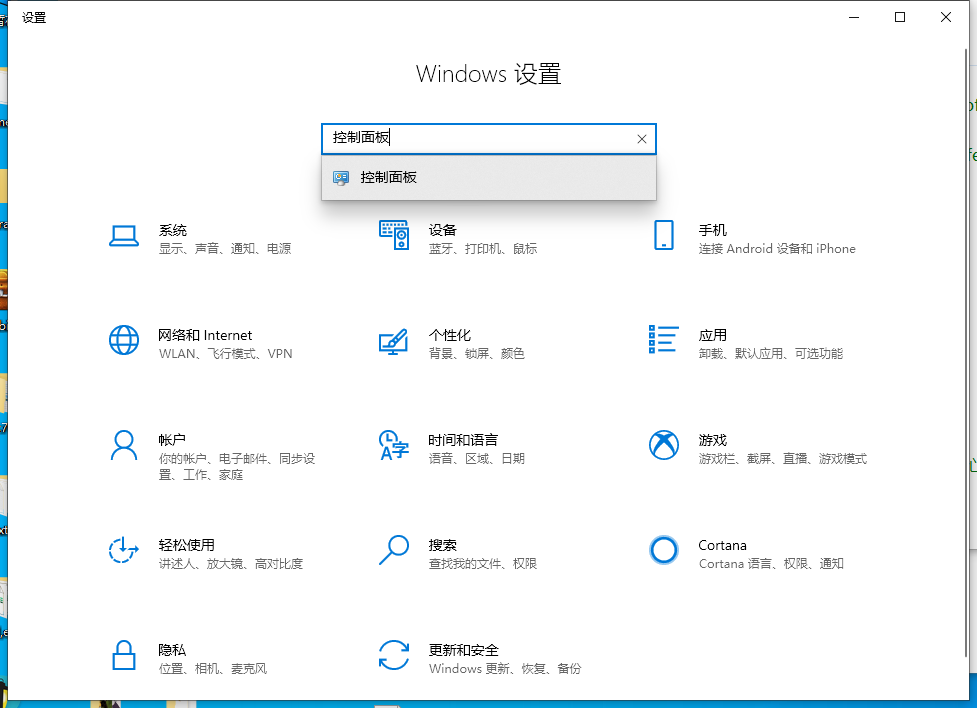Open Time and Language (时间和语言) icon

tap(394, 445)
